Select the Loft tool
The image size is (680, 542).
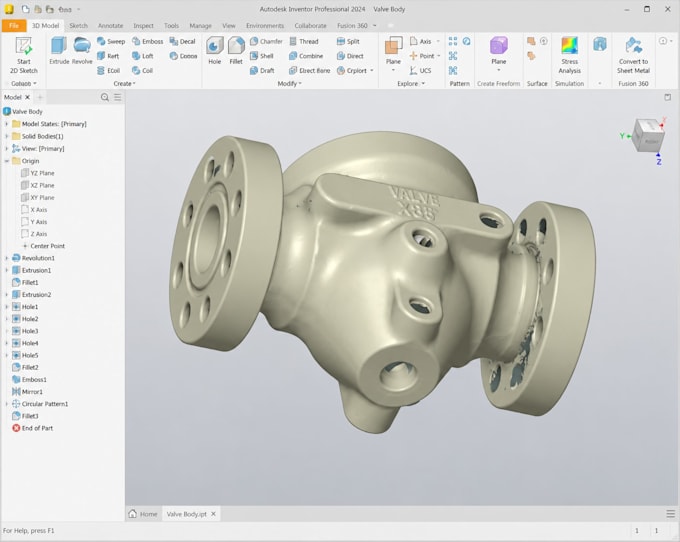click(x=143, y=56)
